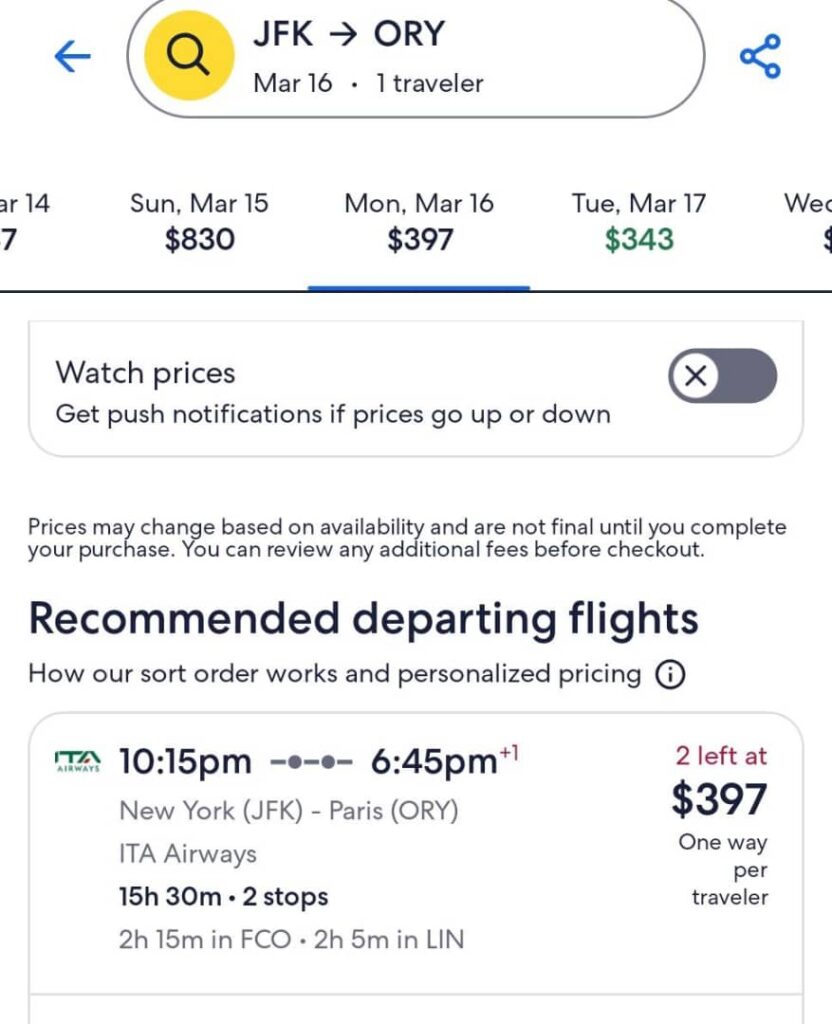The width and height of the screenshot is (832, 1024).
Task: Tap the Mar 16 1 traveler summary
Action: (368, 83)
